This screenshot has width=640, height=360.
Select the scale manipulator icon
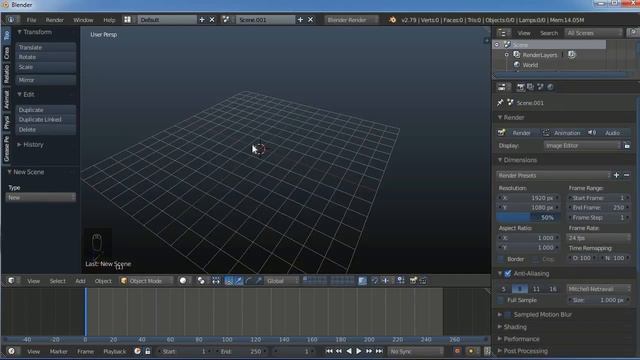point(258,281)
